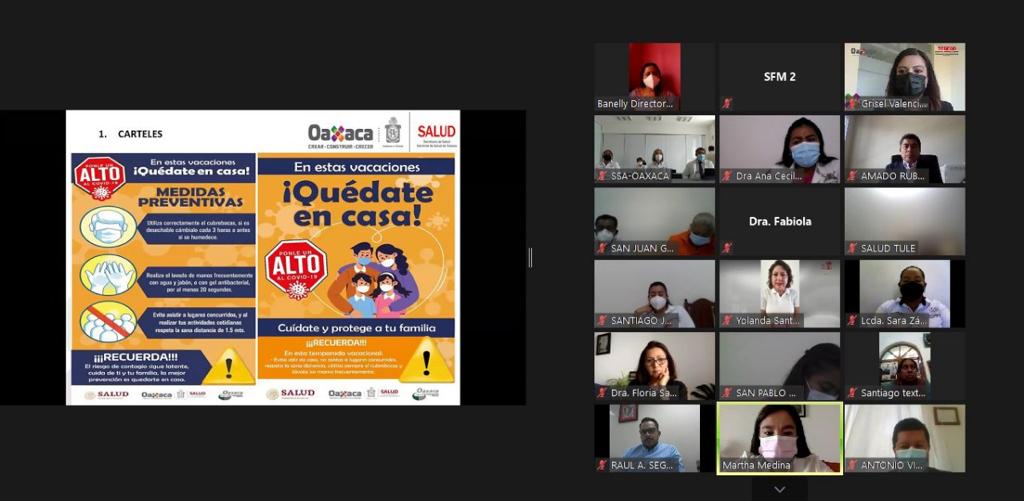This screenshot has height=501, width=1024.
Task: Show next page of participants with down chevron
Action: point(779,489)
